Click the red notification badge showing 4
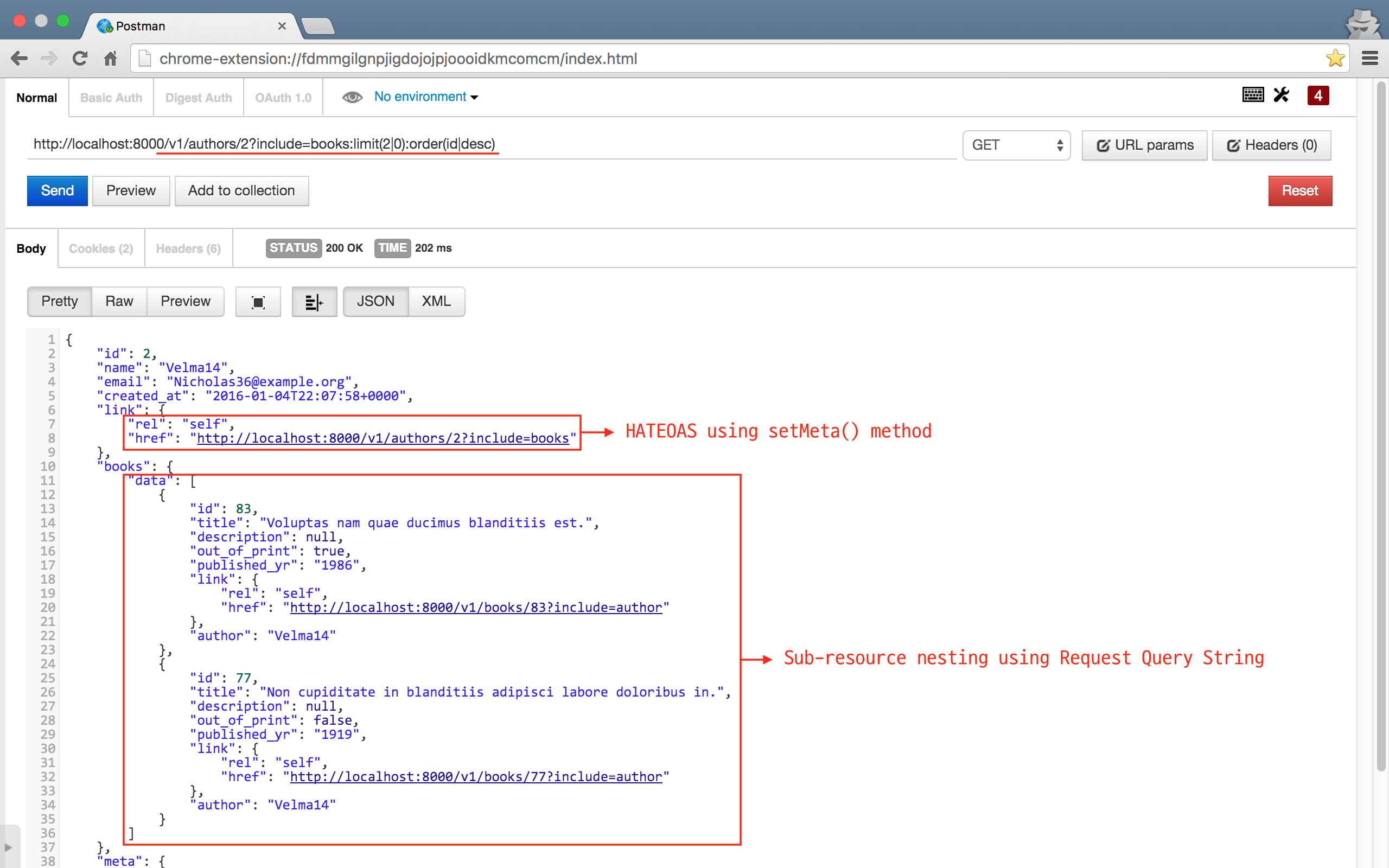 [x=1318, y=95]
